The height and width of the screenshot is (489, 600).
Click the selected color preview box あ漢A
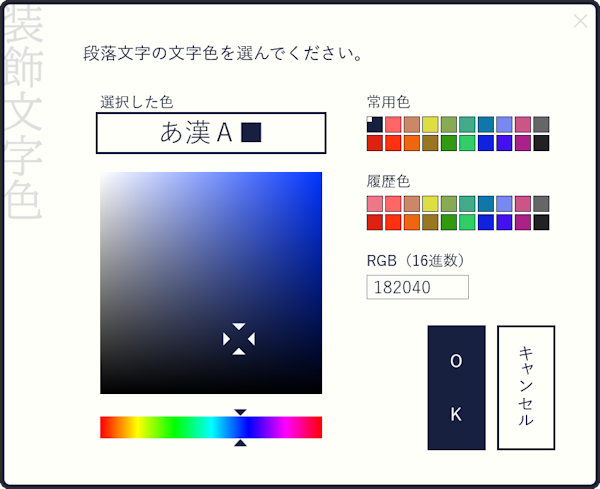[211, 133]
